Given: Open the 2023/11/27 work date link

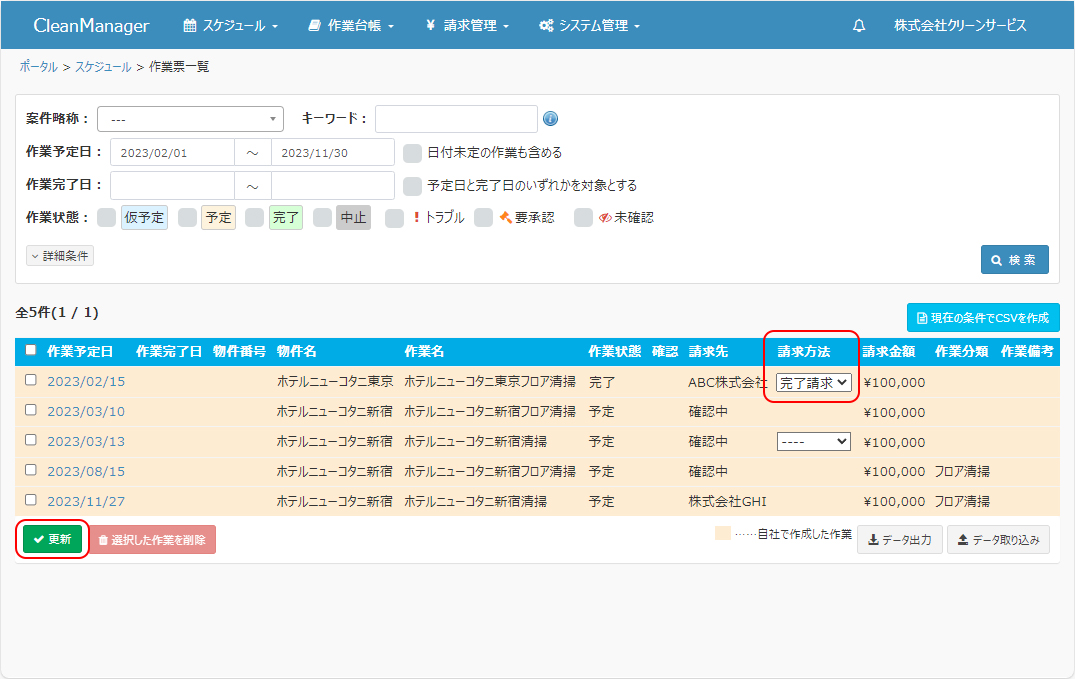Looking at the screenshot, I should 86,501.
